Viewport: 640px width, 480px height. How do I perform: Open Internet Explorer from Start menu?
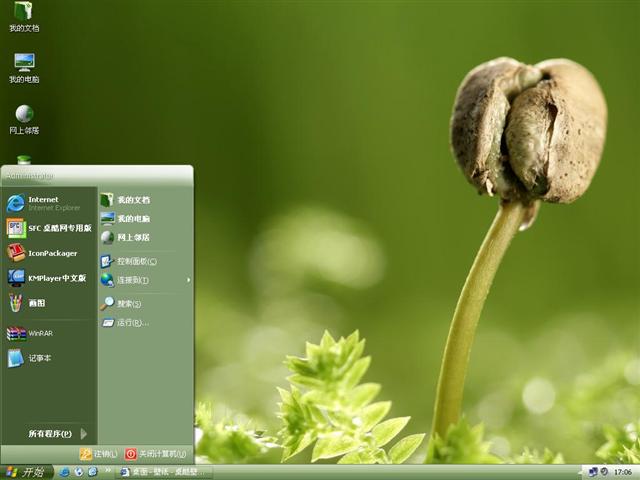[x=45, y=203]
